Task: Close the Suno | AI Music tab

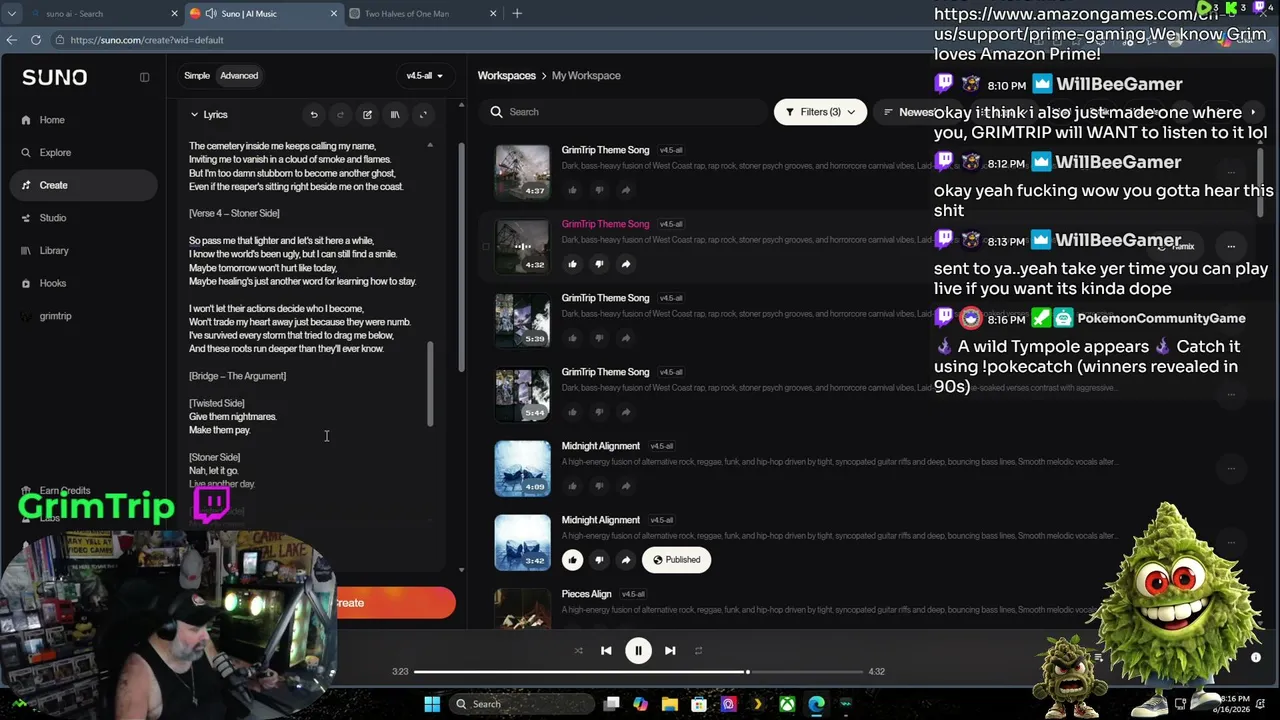Action: pos(332,14)
